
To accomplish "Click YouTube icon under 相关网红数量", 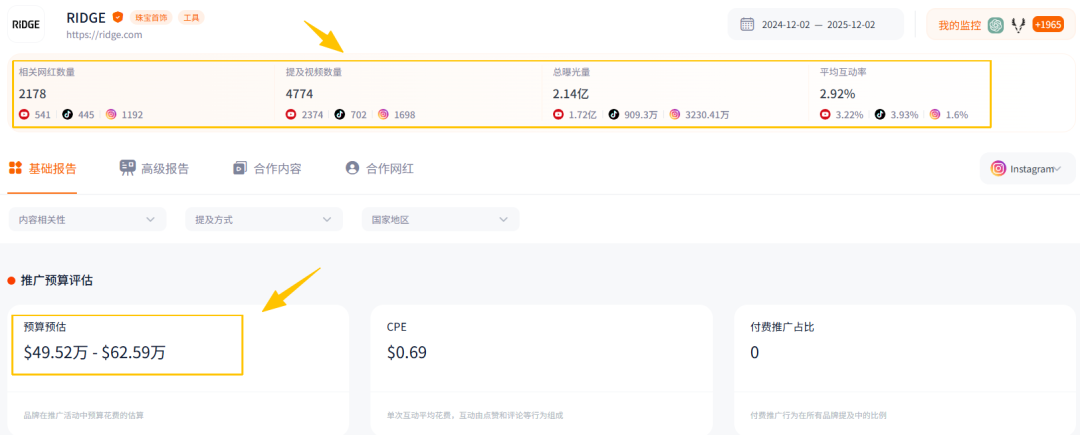I will (24, 115).
